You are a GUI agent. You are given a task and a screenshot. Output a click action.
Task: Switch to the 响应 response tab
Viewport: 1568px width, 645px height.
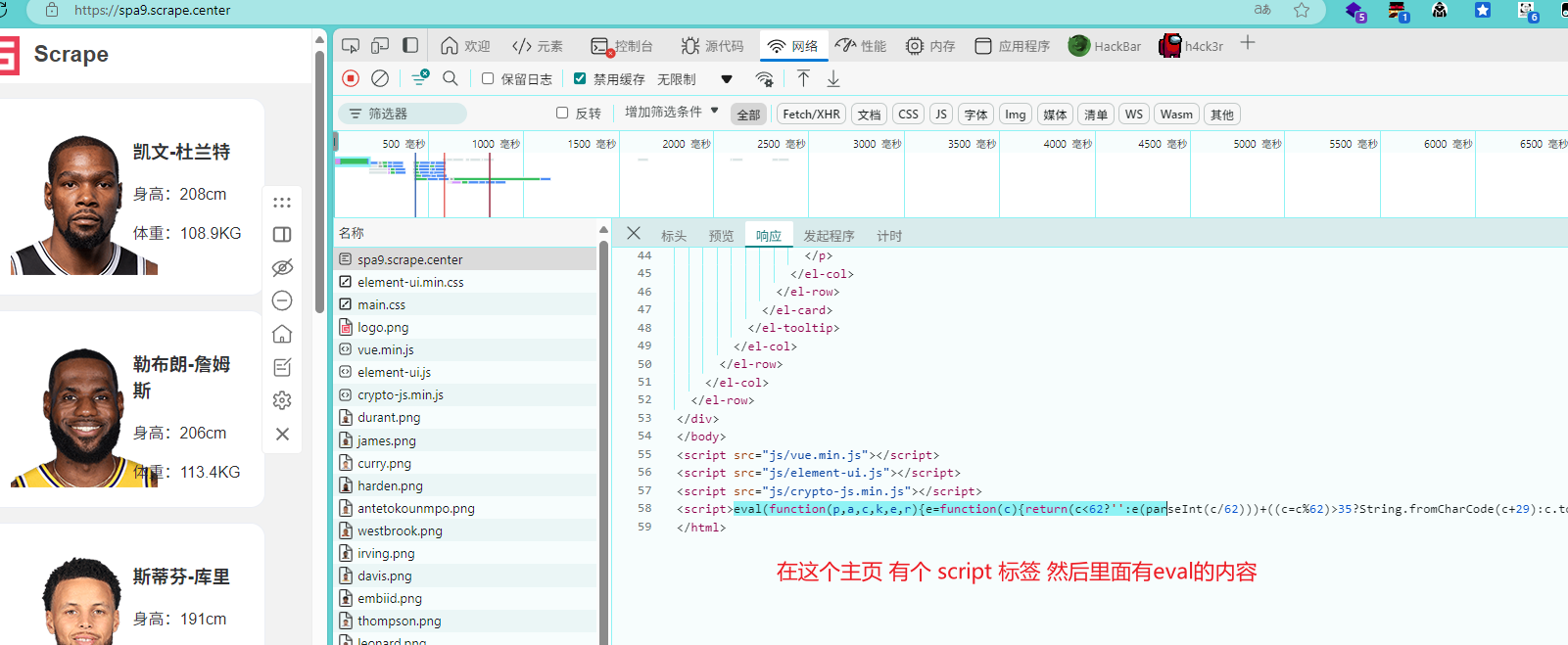point(769,236)
